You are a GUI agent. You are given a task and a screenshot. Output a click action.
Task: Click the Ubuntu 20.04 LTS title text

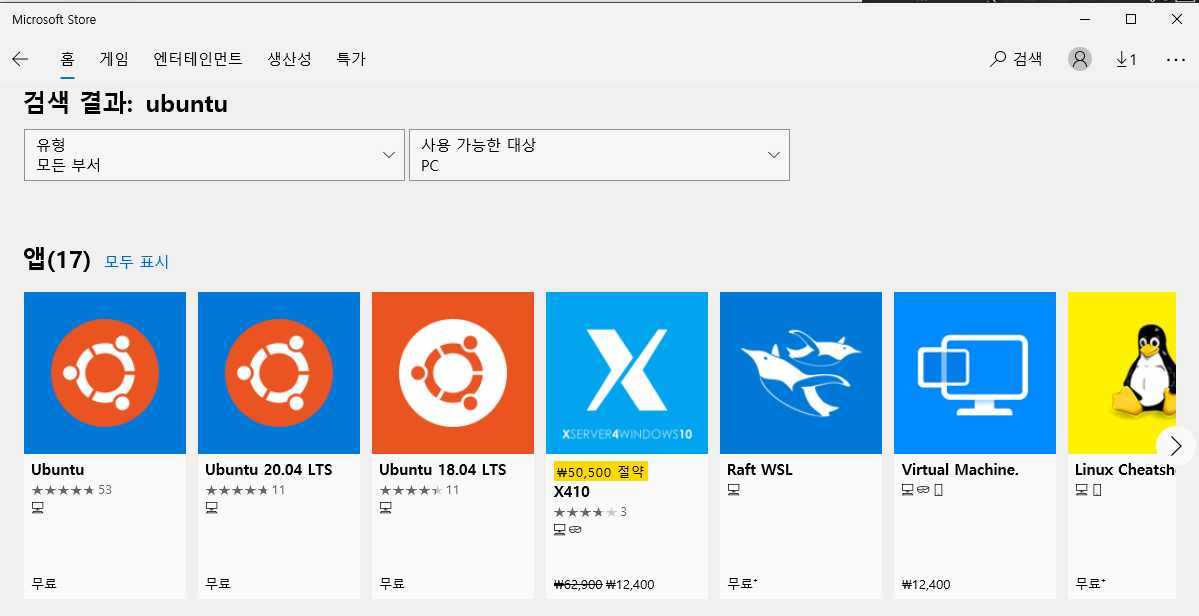pyautogui.click(x=269, y=469)
